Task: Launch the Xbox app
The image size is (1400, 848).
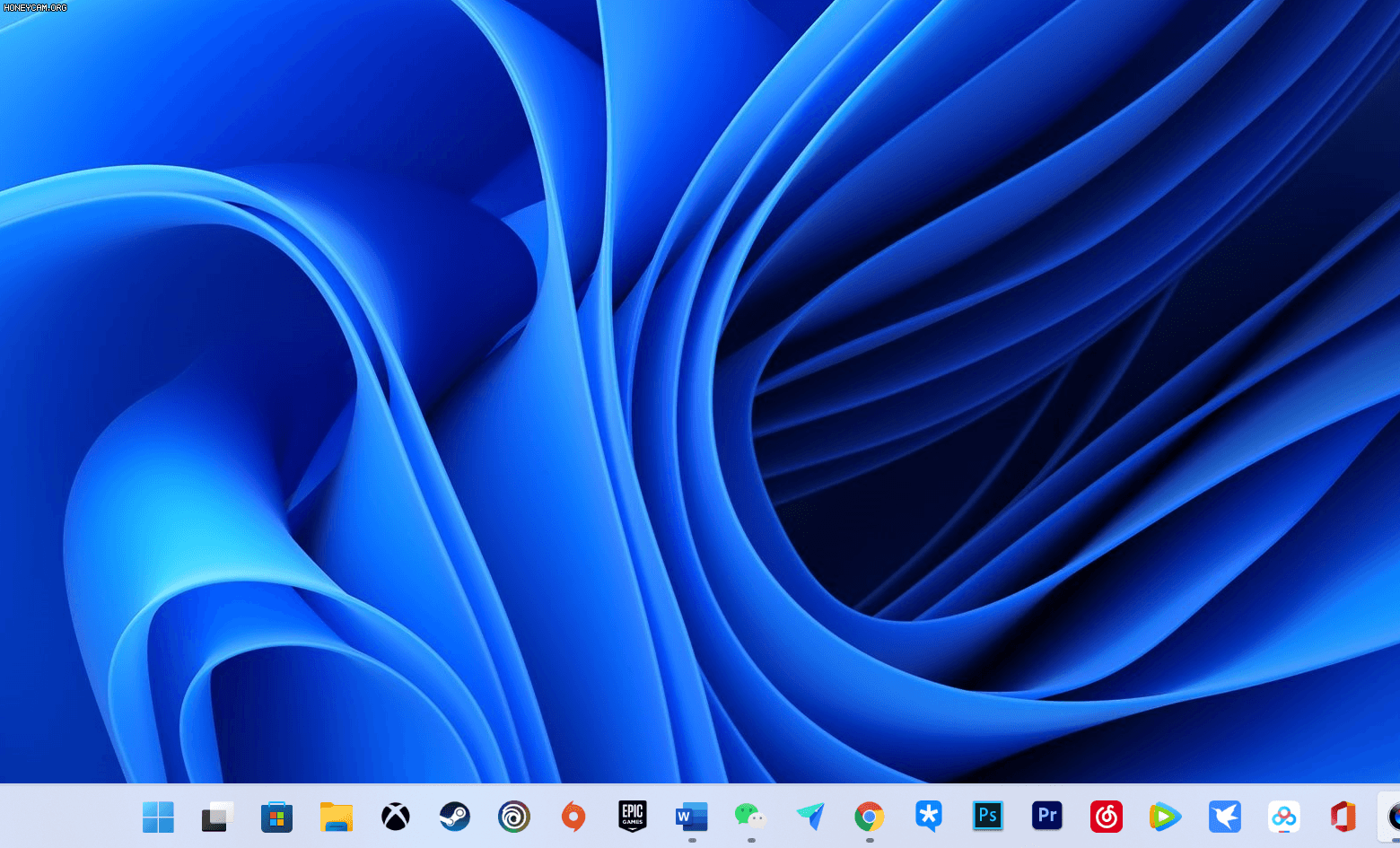Action: [396, 817]
